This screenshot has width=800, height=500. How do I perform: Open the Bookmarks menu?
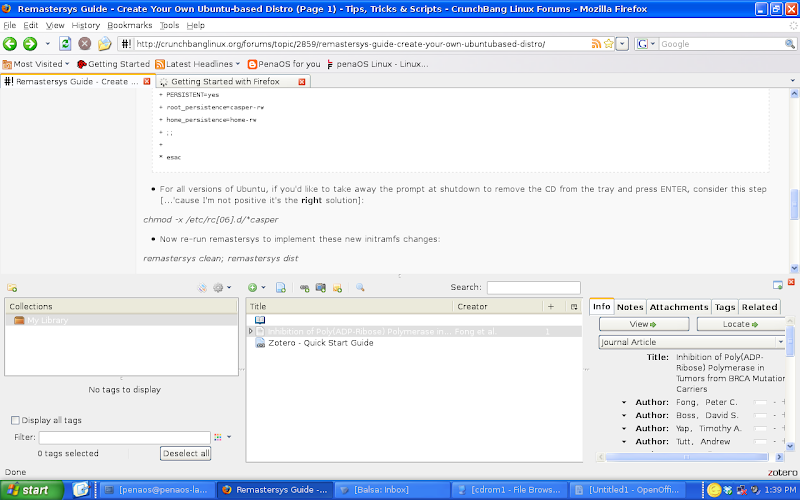130,25
